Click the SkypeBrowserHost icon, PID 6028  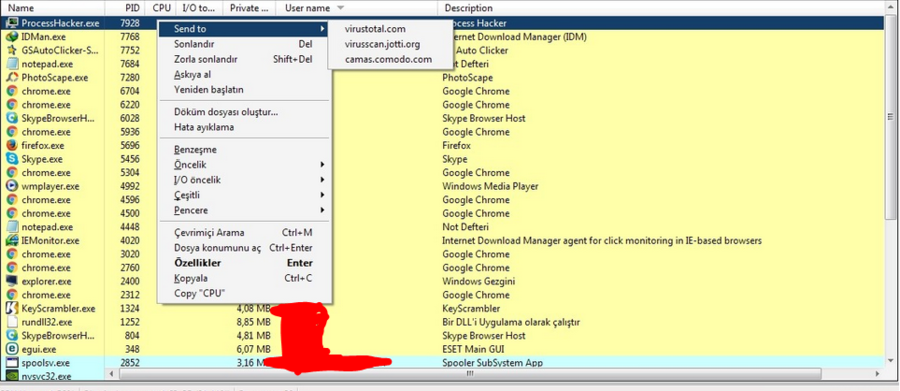click(11, 118)
